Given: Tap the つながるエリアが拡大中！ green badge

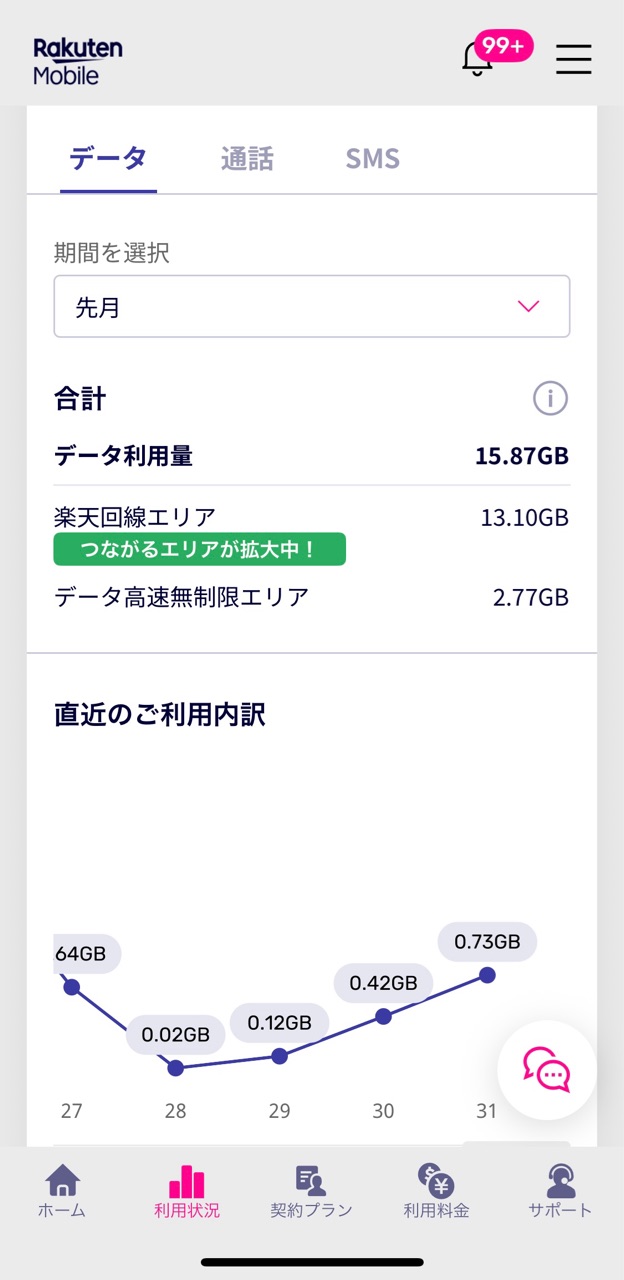Looking at the screenshot, I should coord(200,550).
